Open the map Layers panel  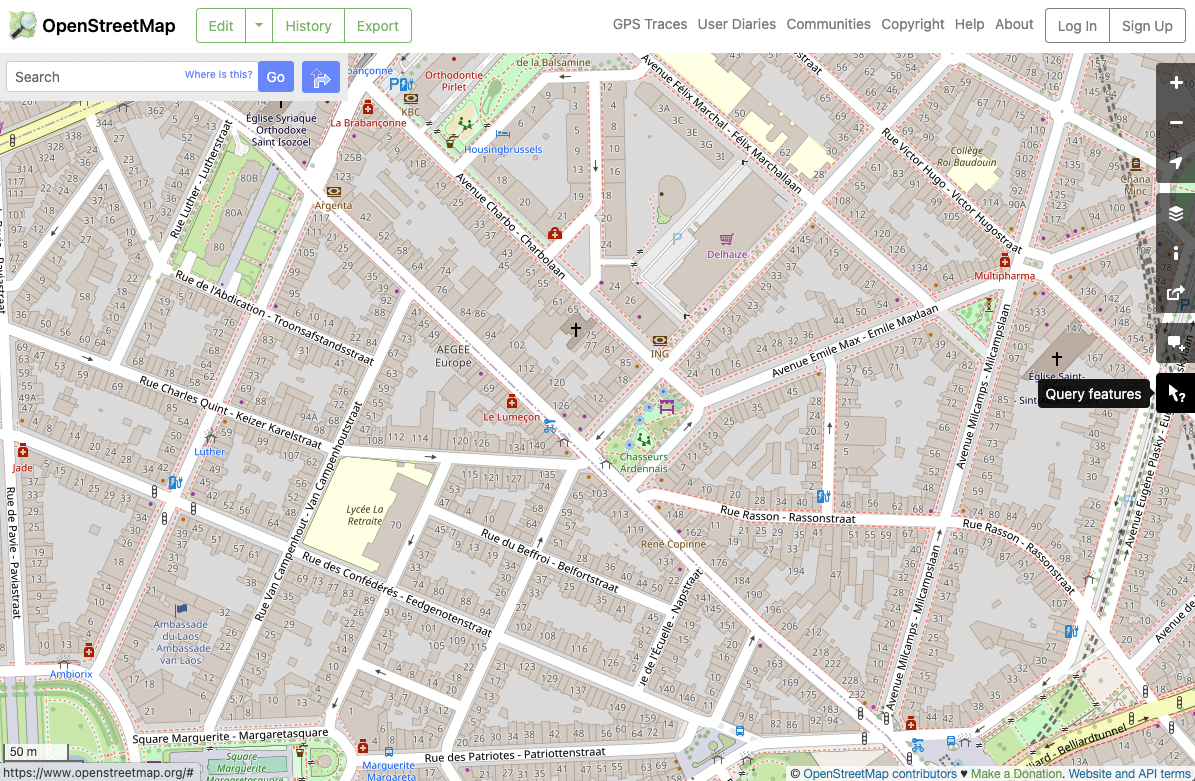1176,213
